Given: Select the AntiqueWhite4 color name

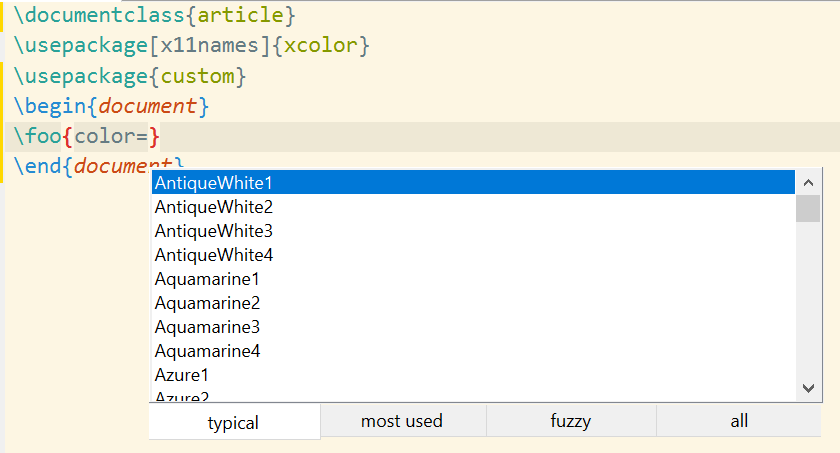Looking at the screenshot, I should click(473, 255).
